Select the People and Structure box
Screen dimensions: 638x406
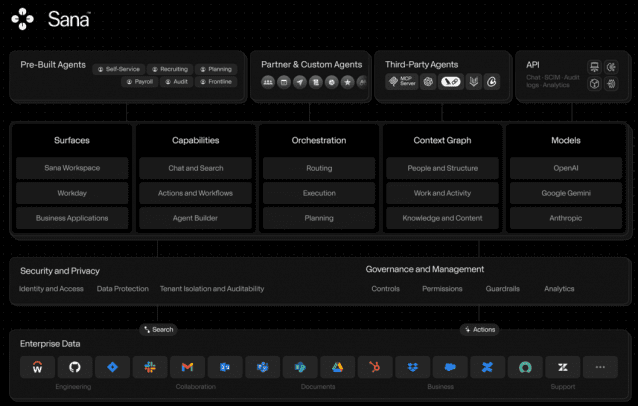(x=443, y=168)
